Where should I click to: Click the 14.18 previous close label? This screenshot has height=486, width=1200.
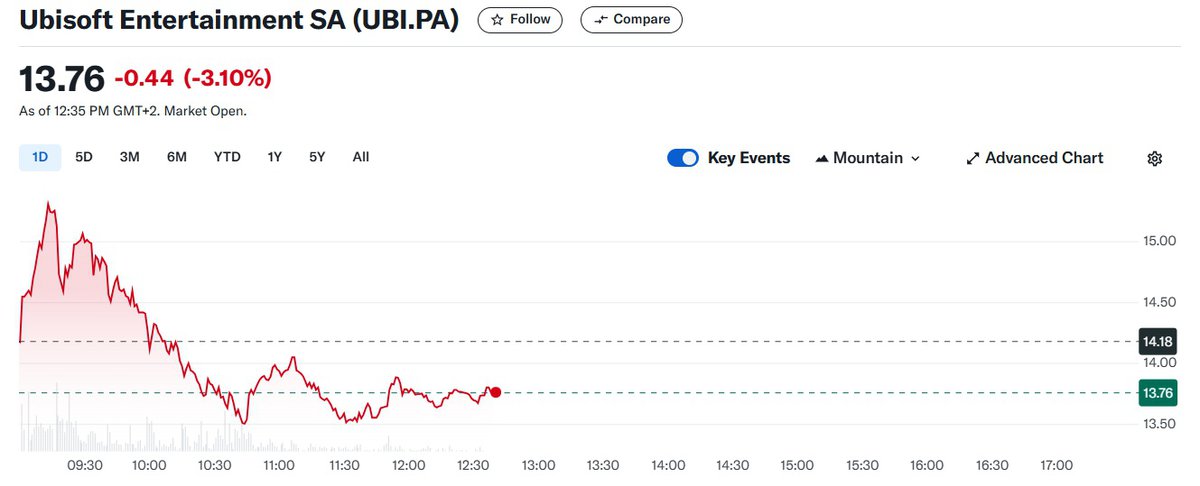1158,342
